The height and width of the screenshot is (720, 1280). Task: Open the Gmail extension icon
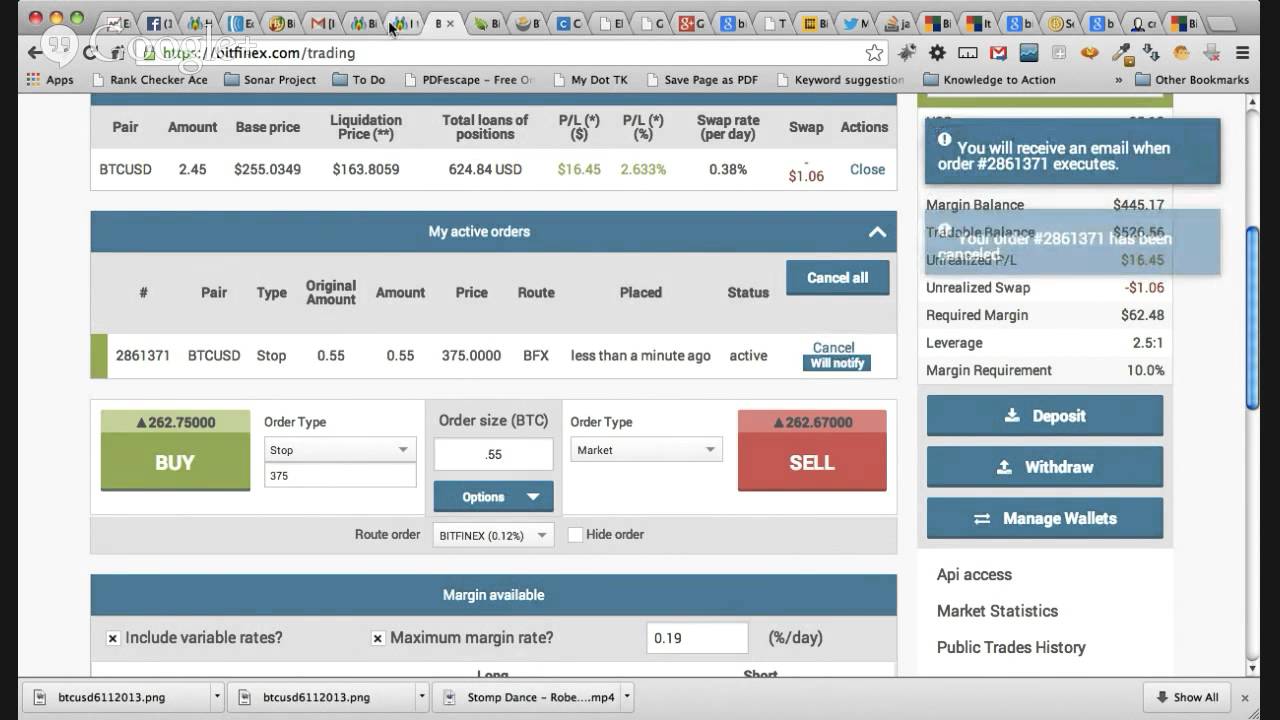tap(998, 53)
